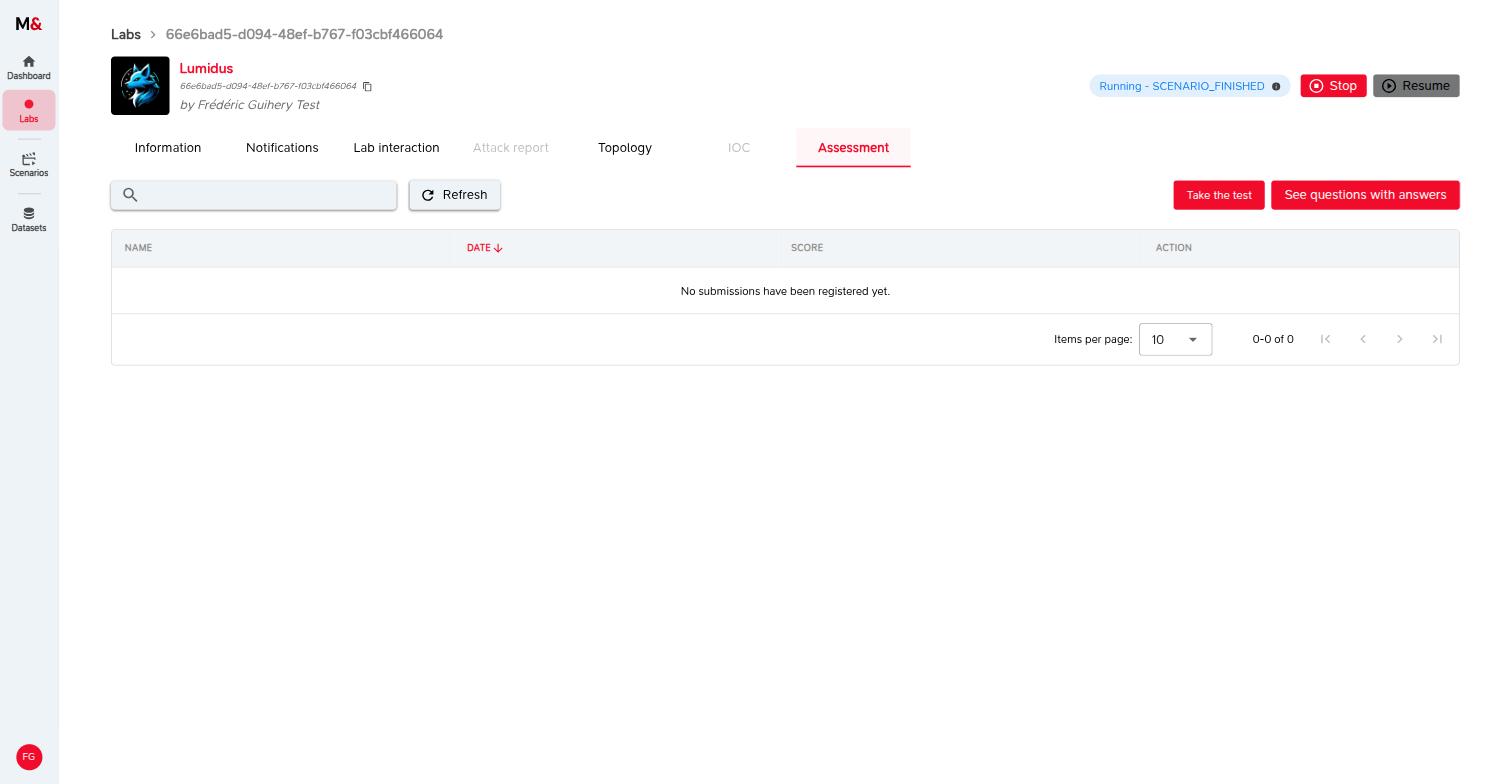Sort the table by the DATE column
Image resolution: width=1512 pixels, height=784 pixels.
point(485,248)
